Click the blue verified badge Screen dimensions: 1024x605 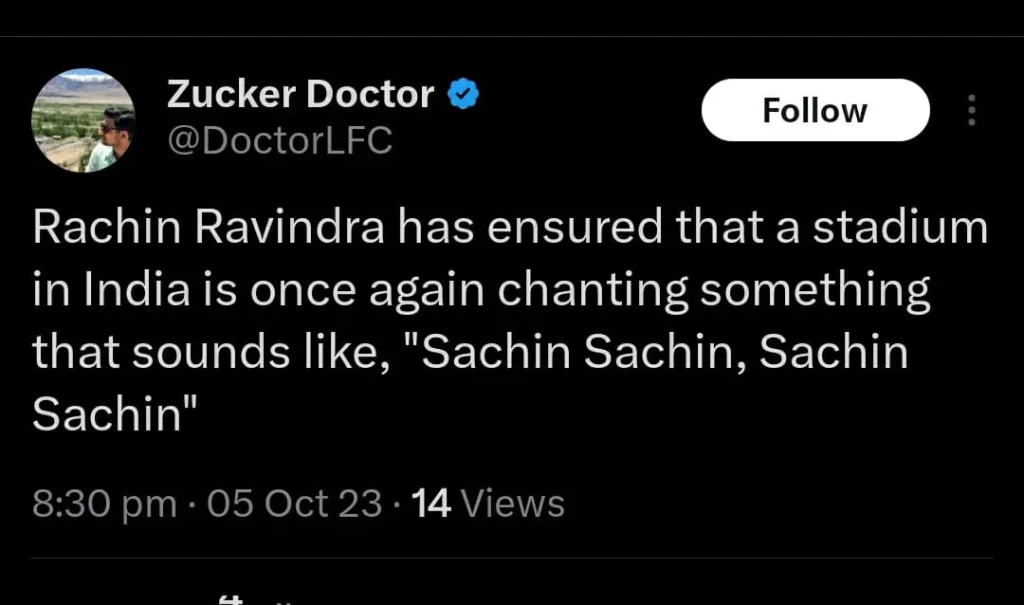(x=462, y=95)
